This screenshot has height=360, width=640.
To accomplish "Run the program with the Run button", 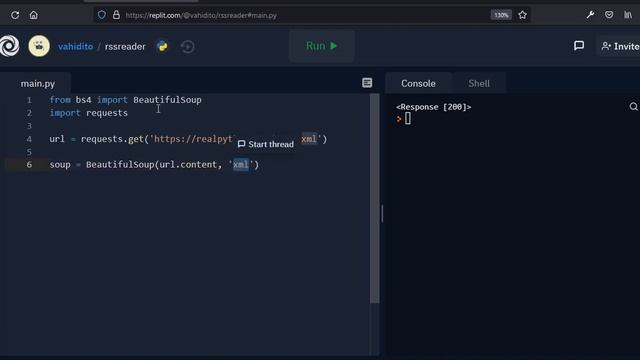I will click(322, 46).
